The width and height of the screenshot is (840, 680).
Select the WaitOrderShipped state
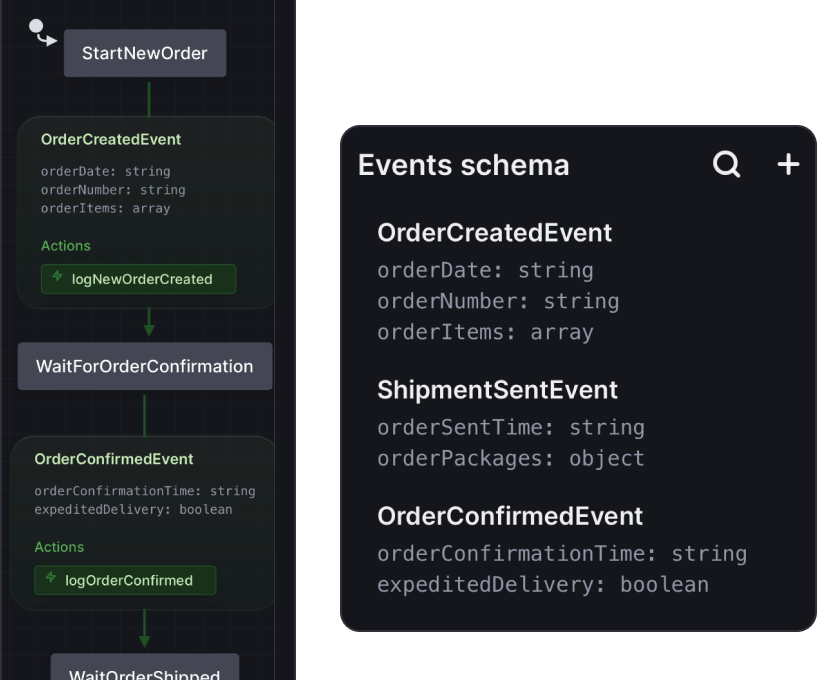(x=144, y=672)
